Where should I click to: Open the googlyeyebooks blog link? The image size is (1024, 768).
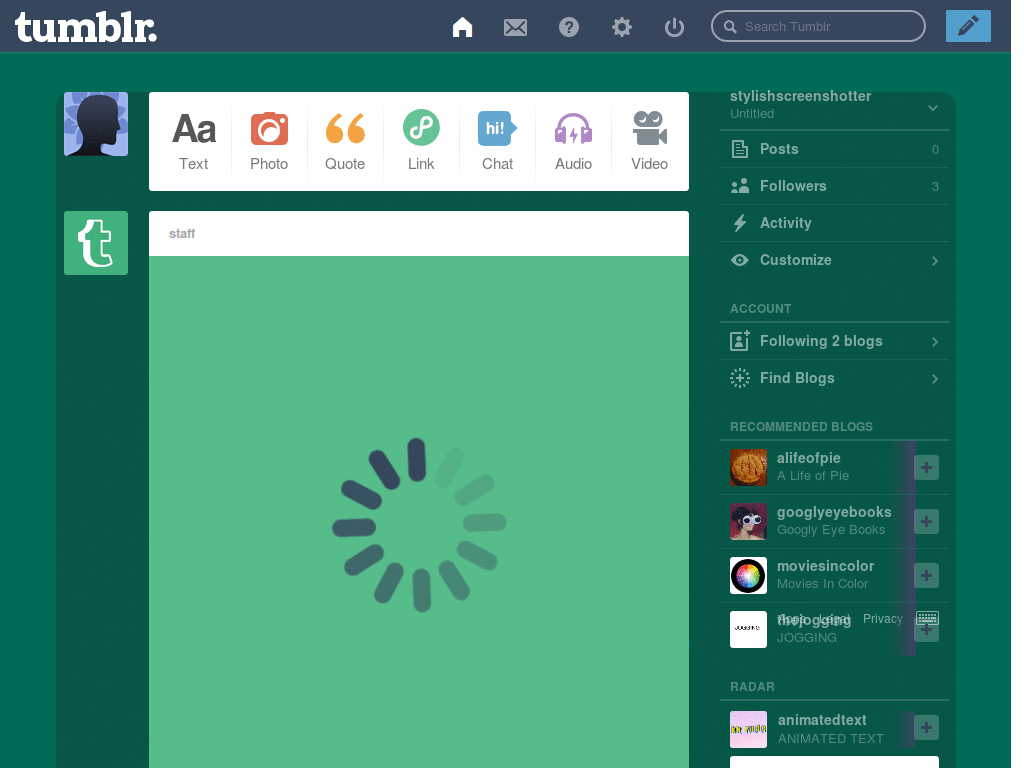pyautogui.click(x=834, y=512)
